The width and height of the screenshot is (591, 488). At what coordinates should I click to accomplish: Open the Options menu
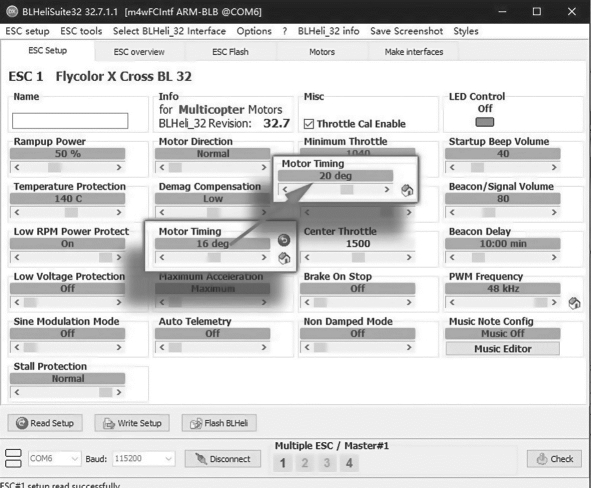click(x=254, y=31)
